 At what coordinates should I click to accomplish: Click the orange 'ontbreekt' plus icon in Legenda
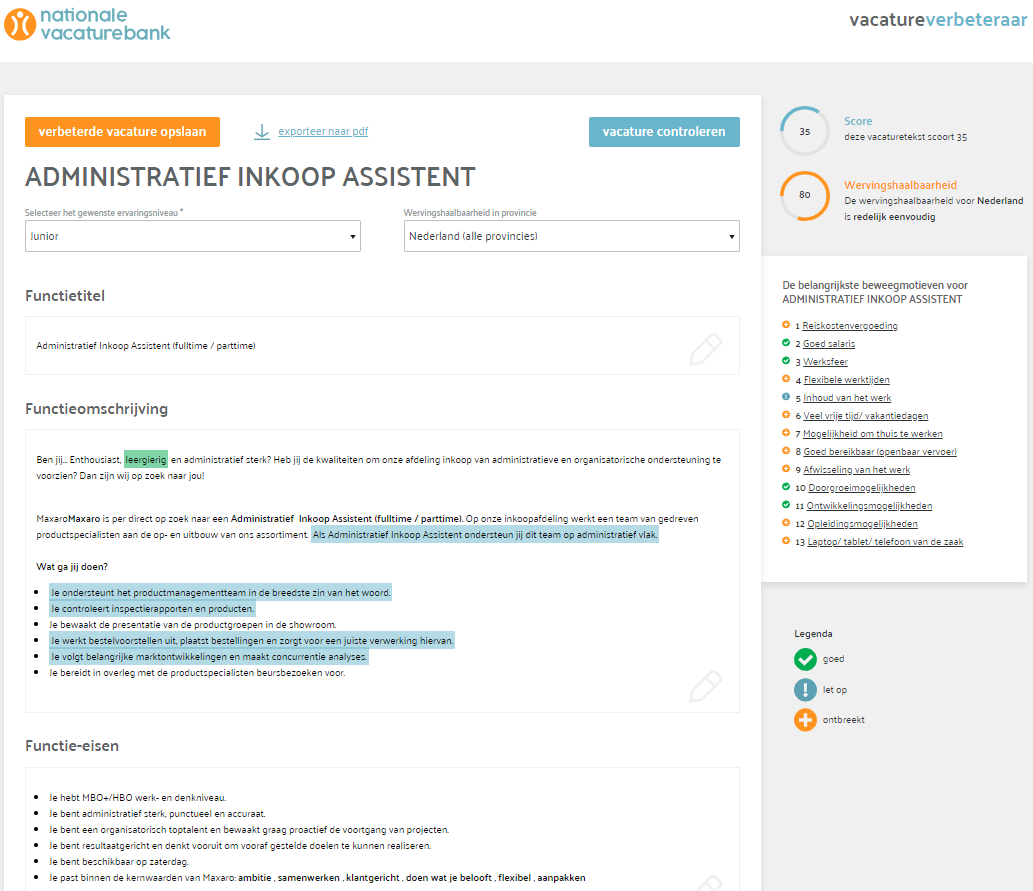[805, 719]
